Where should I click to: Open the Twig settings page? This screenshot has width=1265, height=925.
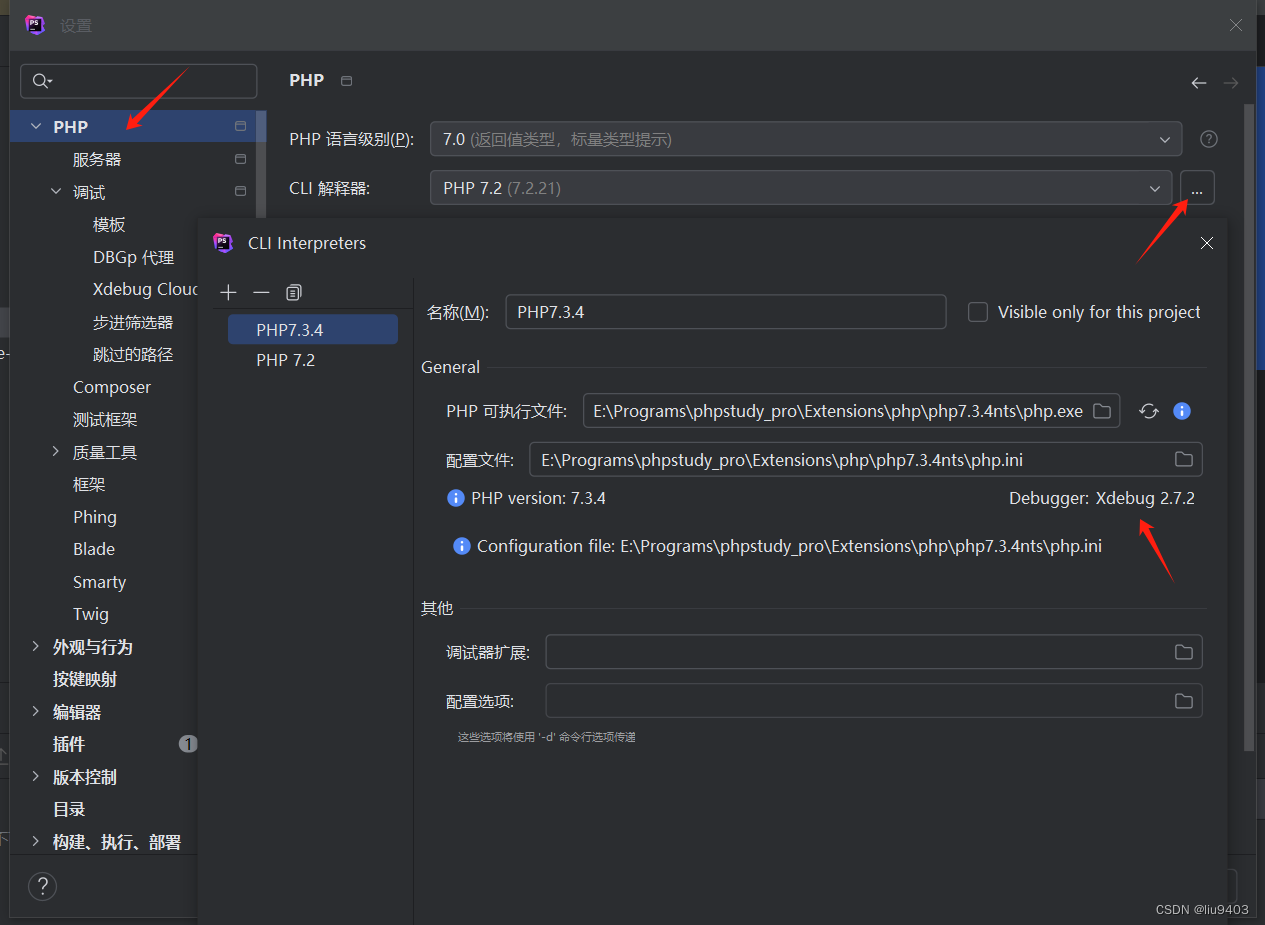91,614
